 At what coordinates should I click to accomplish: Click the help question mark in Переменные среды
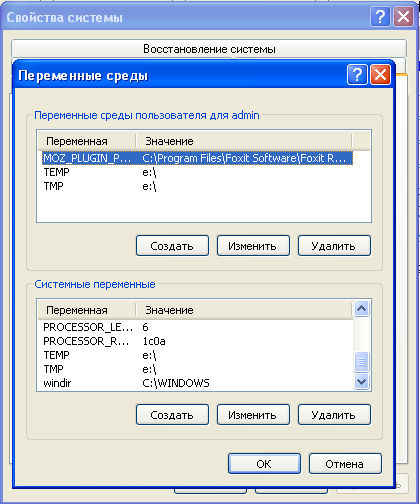click(x=357, y=75)
